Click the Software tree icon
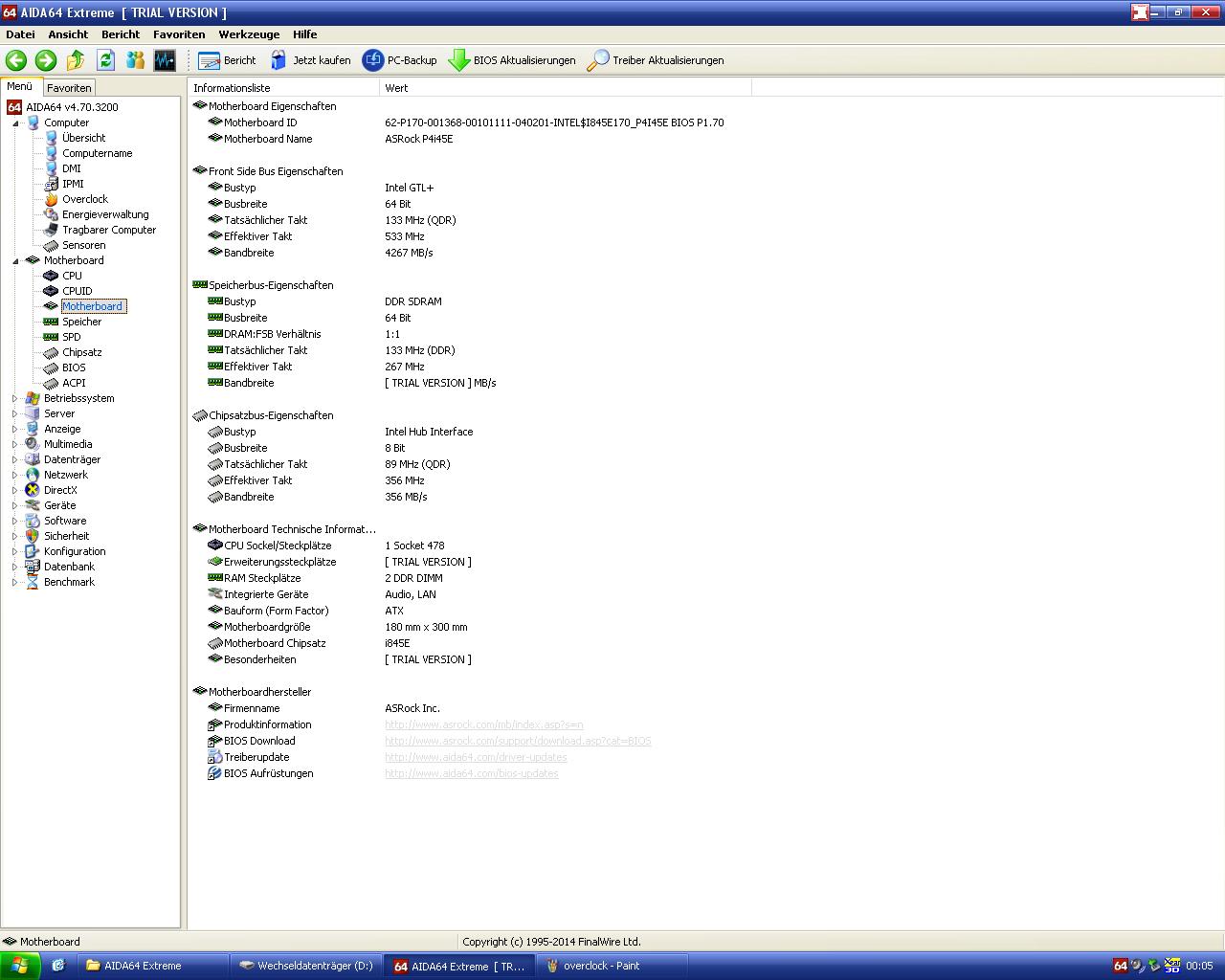1225x980 pixels. (33, 521)
